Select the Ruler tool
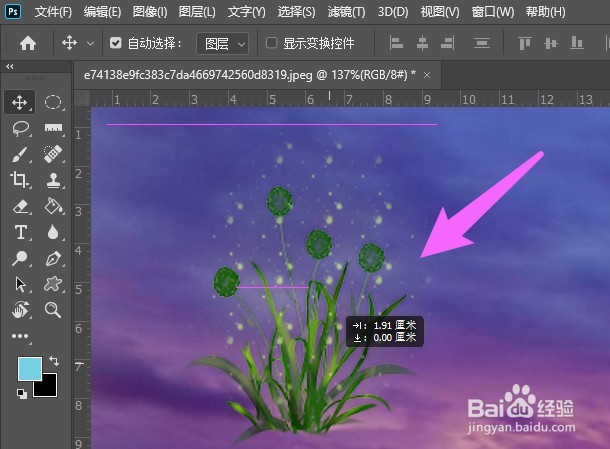This screenshot has width=610, height=449. tap(53, 128)
